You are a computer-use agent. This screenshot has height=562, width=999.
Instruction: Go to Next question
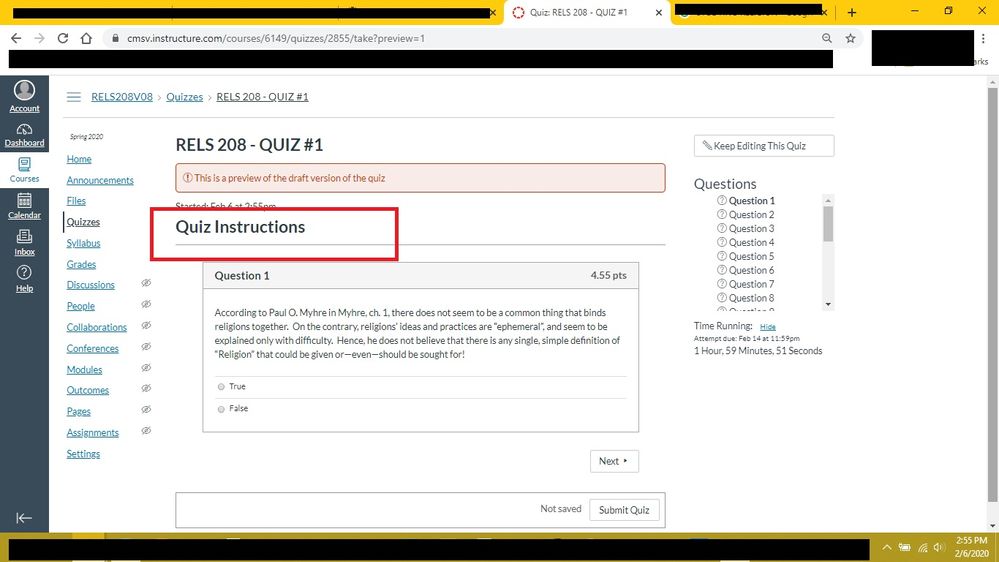613,461
